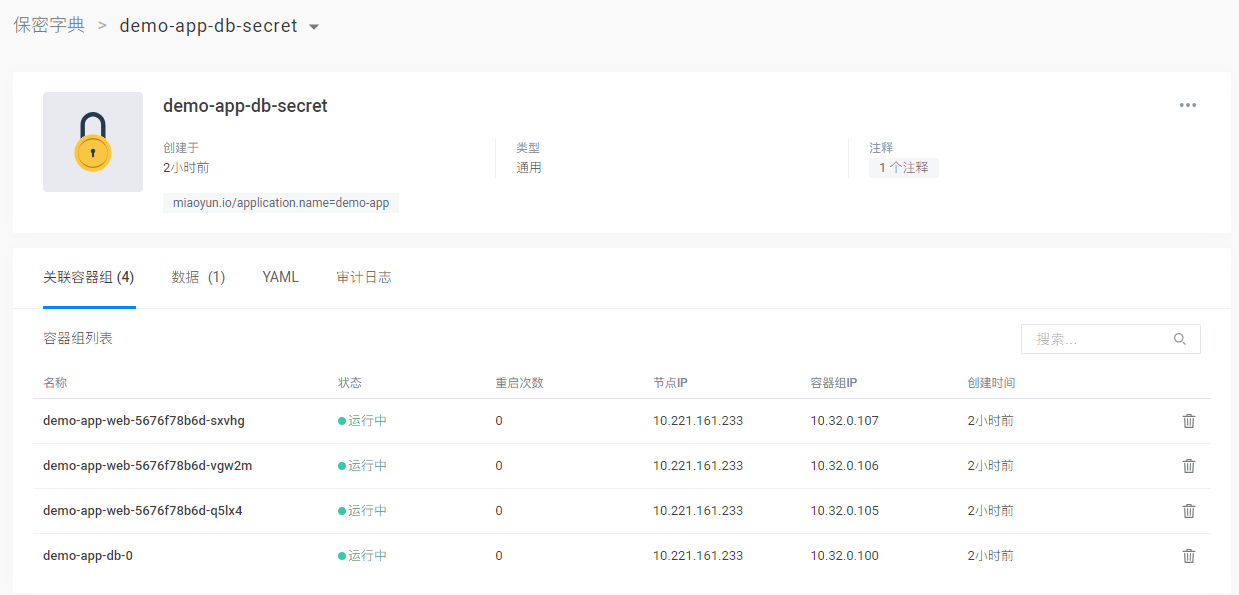Select the 关联容器组 (4) tab
1239x595 pixels.
click(x=89, y=277)
